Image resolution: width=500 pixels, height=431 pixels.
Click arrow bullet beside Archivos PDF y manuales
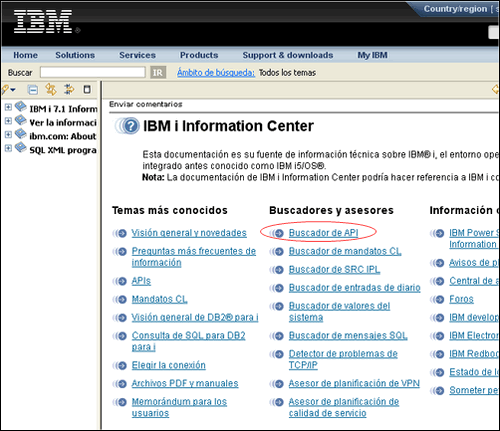pos(120,384)
